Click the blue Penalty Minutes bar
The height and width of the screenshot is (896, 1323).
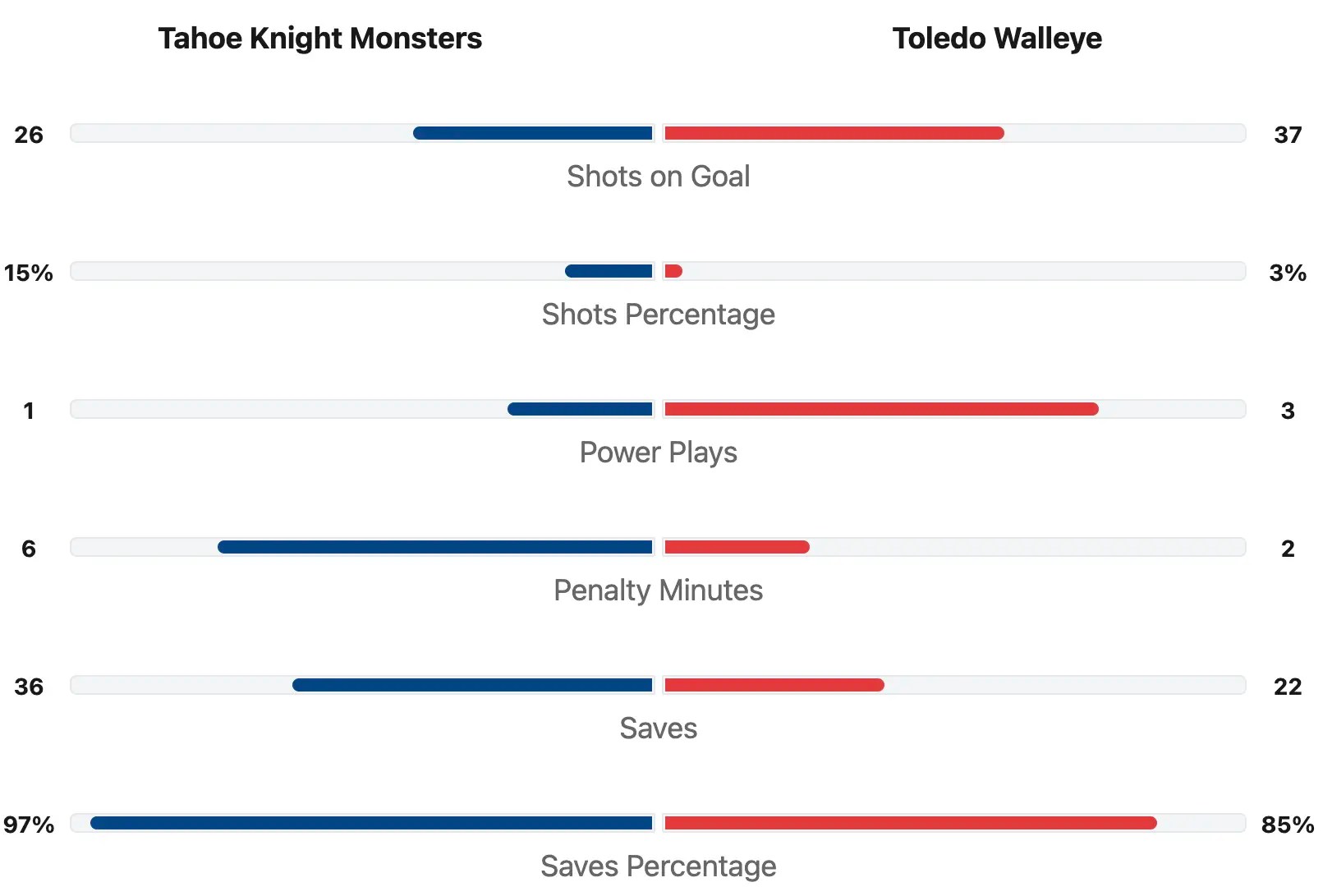click(435, 547)
